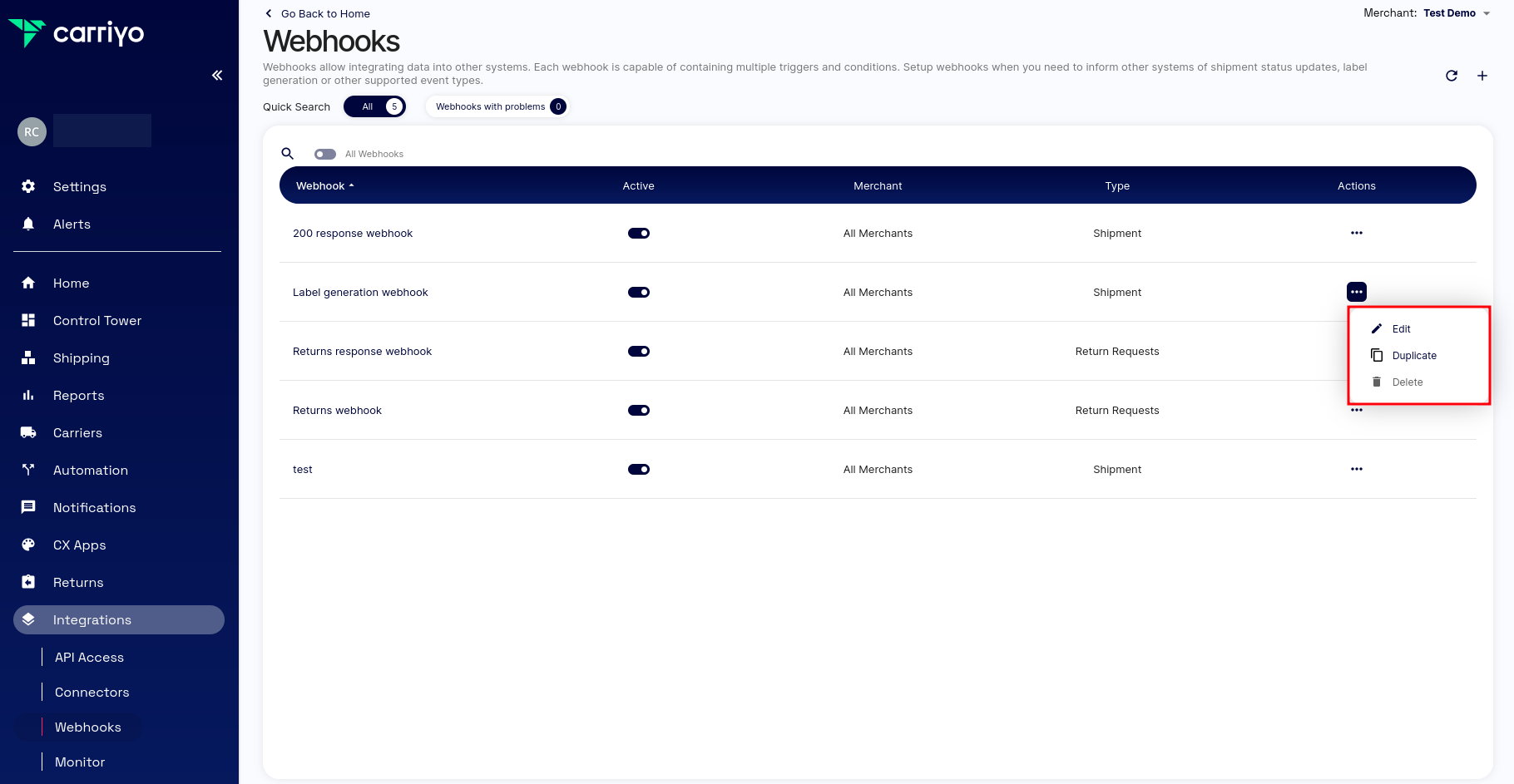Click 'All Merchants' in test row

878,469
